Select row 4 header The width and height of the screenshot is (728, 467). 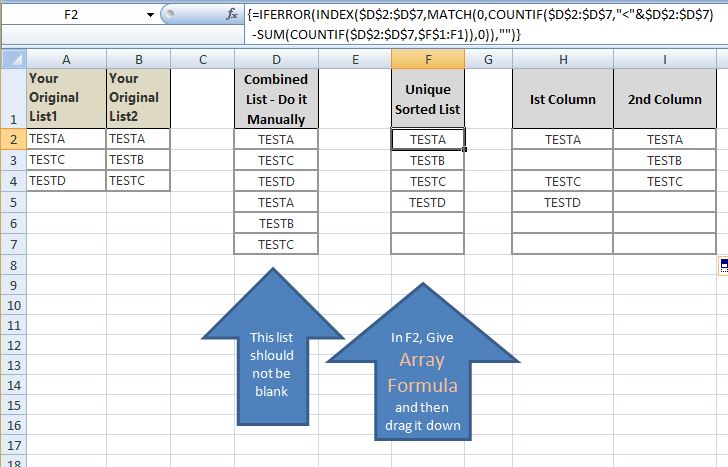tap(14, 181)
